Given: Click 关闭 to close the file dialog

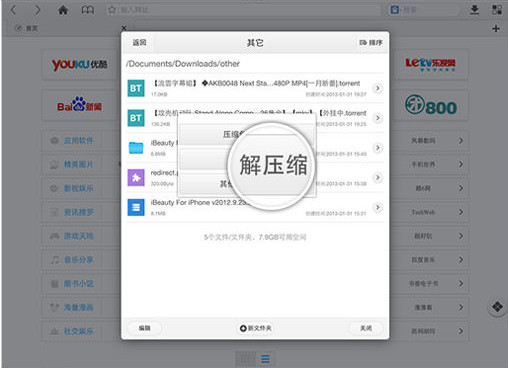Looking at the screenshot, I should point(366,328).
